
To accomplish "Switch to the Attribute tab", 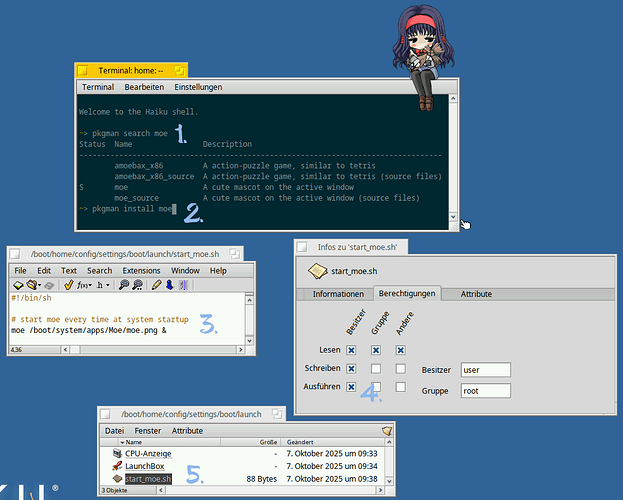I will (x=476, y=294).
